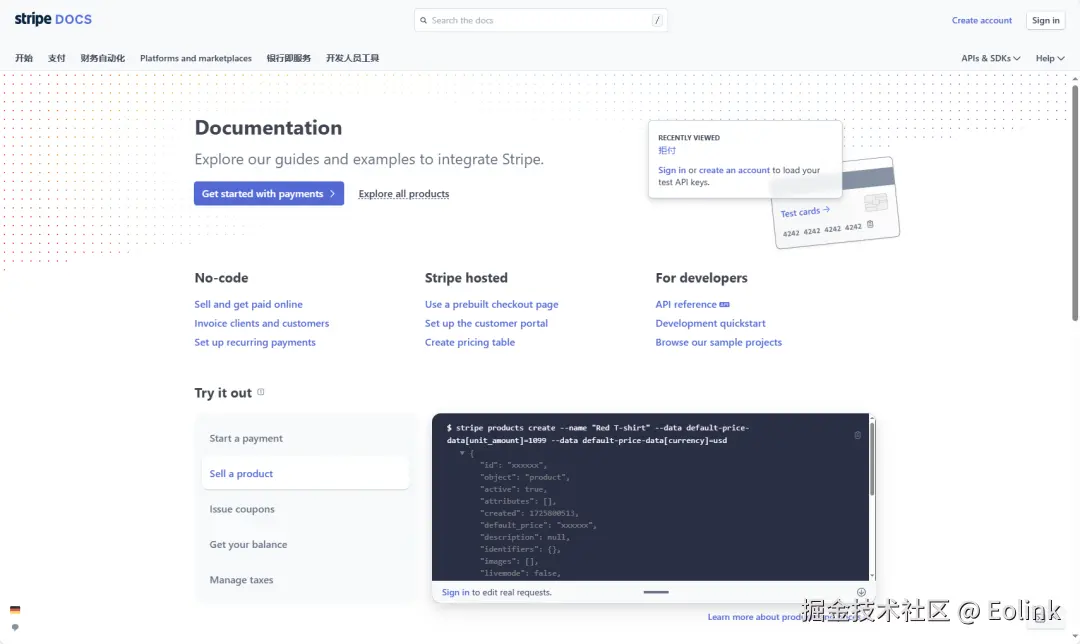The width and height of the screenshot is (1080, 644).
Task: Expand the APIs & SDKs dropdown
Action: click(x=990, y=59)
